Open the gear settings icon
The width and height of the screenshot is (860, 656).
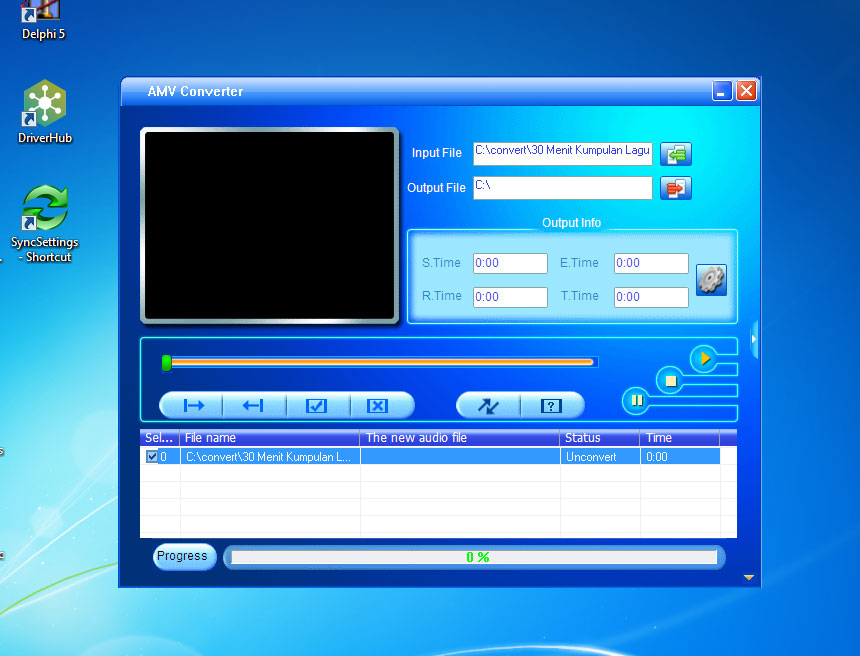click(x=711, y=279)
